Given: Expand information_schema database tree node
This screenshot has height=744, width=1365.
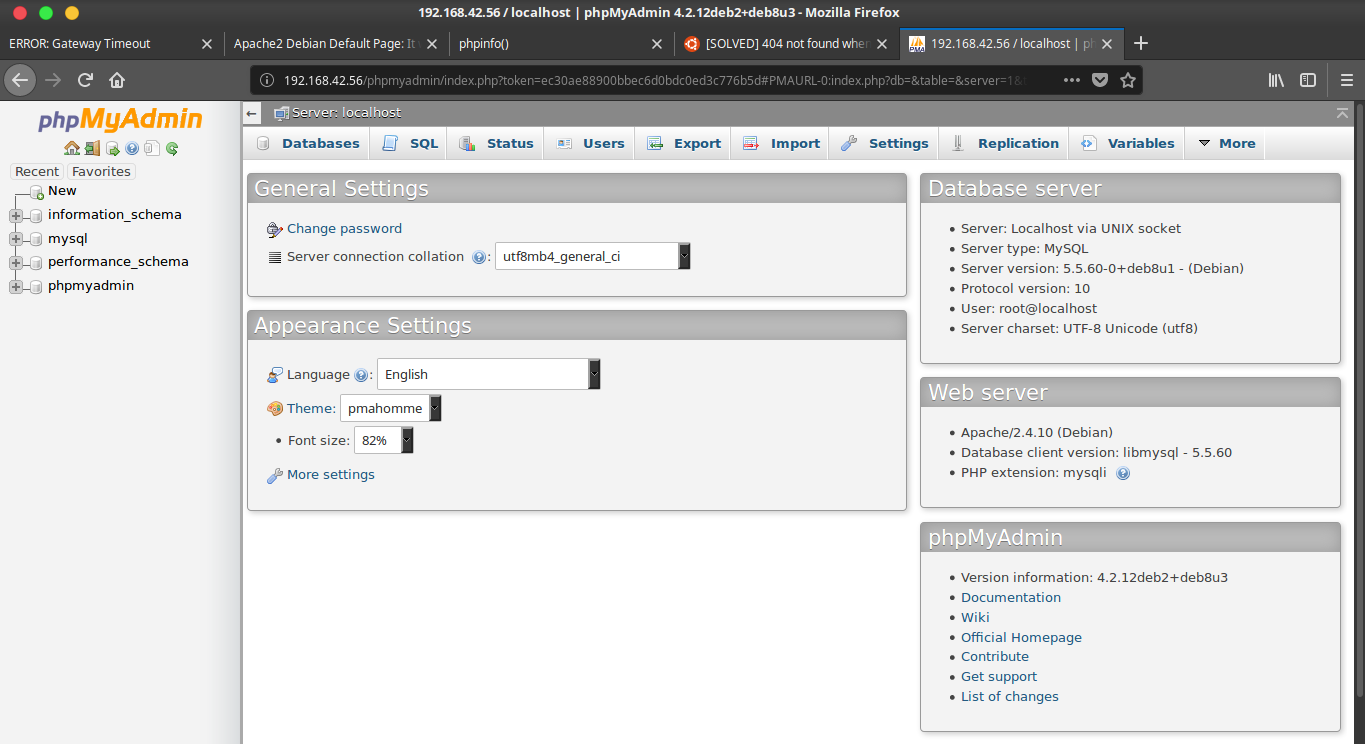Looking at the screenshot, I should pos(16,216).
